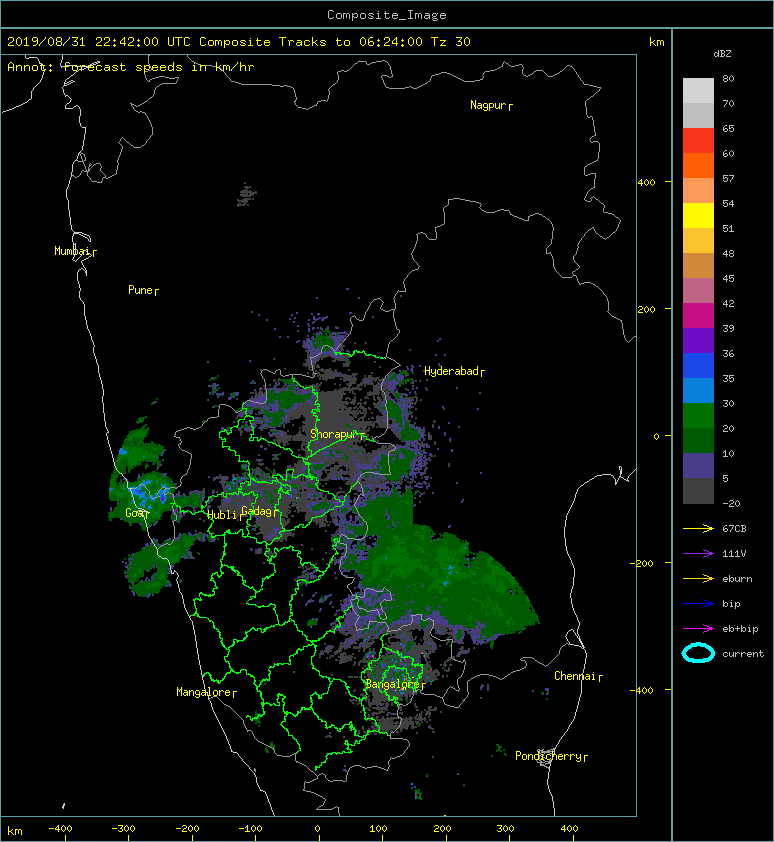
Task: Click the Mumbai city label
Action: (72, 251)
